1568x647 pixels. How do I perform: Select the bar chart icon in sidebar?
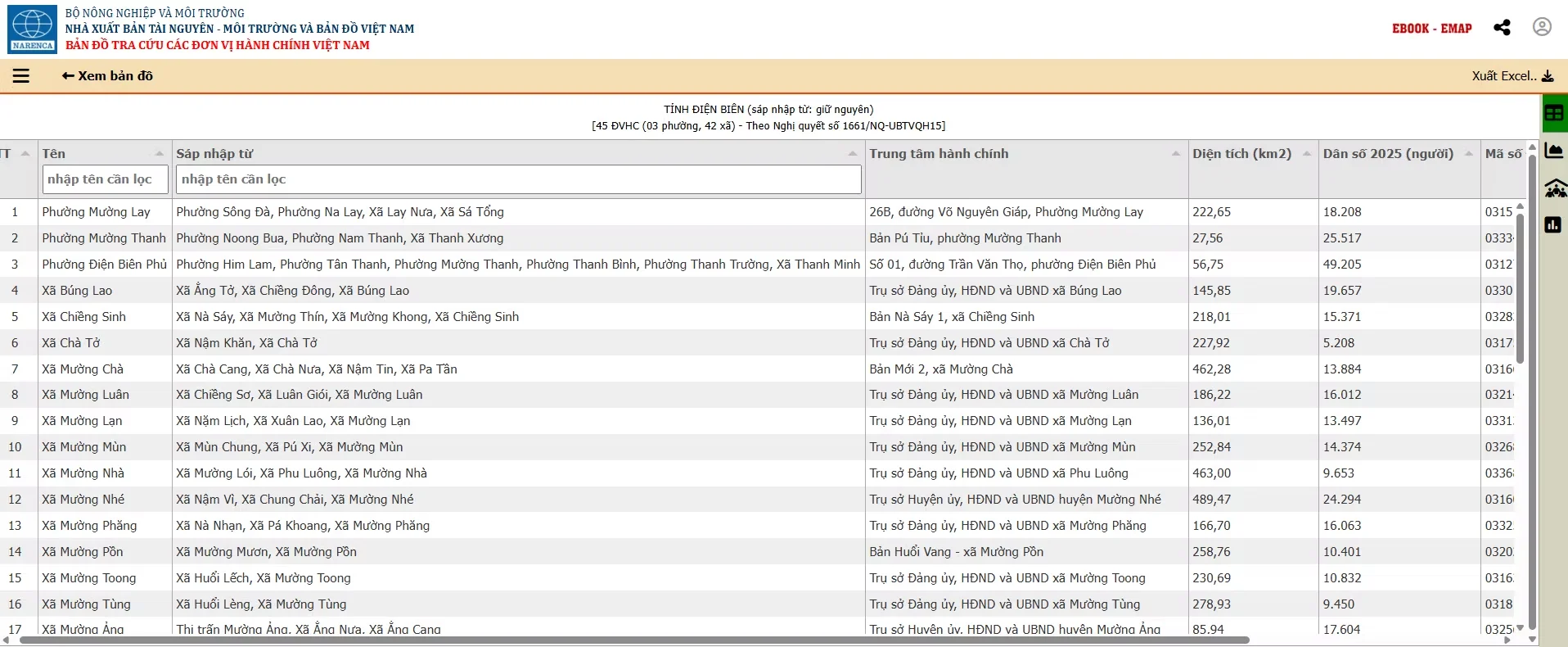(1553, 224)
